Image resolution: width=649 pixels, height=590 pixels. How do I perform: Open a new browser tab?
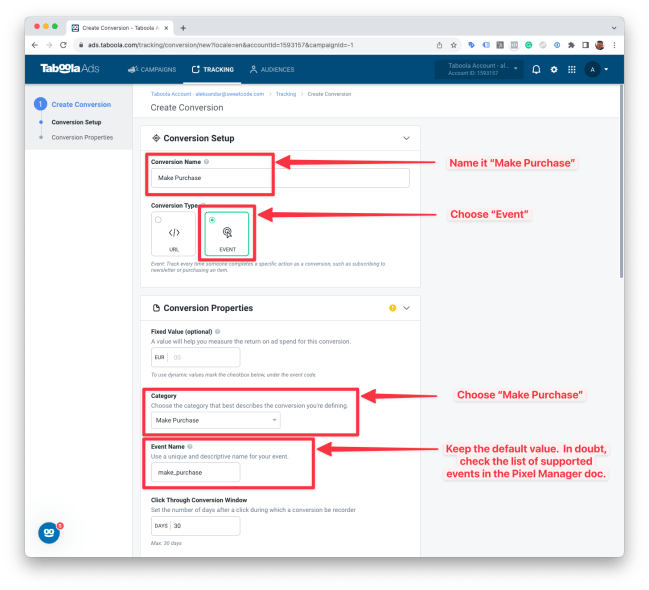pos(183,28)
